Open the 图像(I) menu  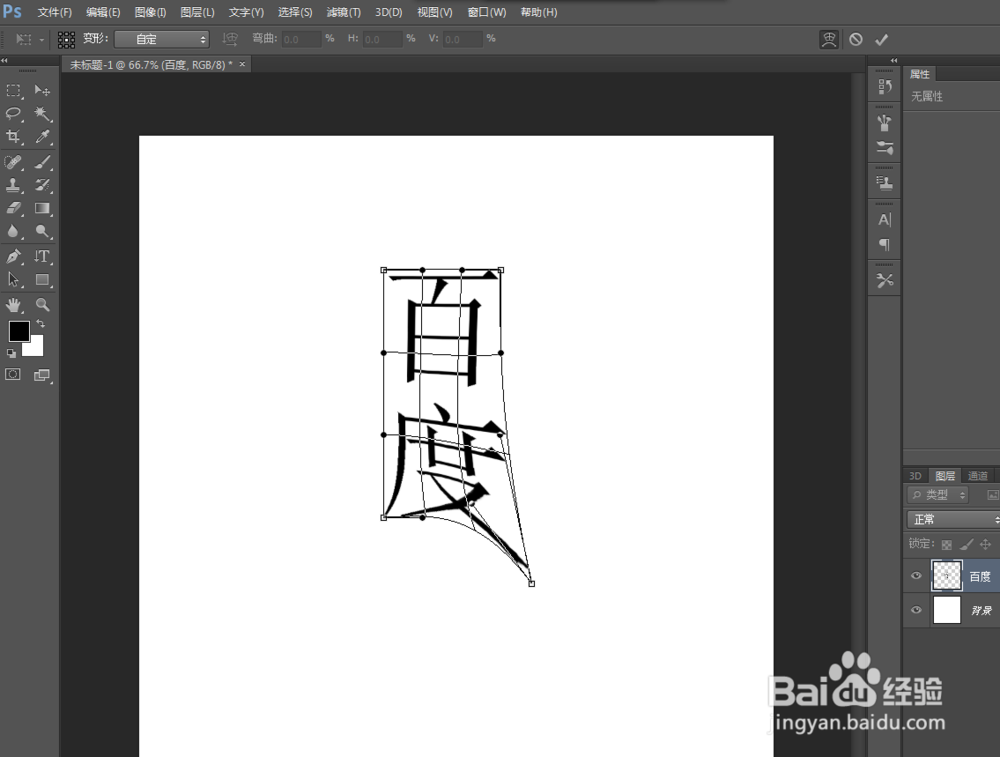click(150, 12)
